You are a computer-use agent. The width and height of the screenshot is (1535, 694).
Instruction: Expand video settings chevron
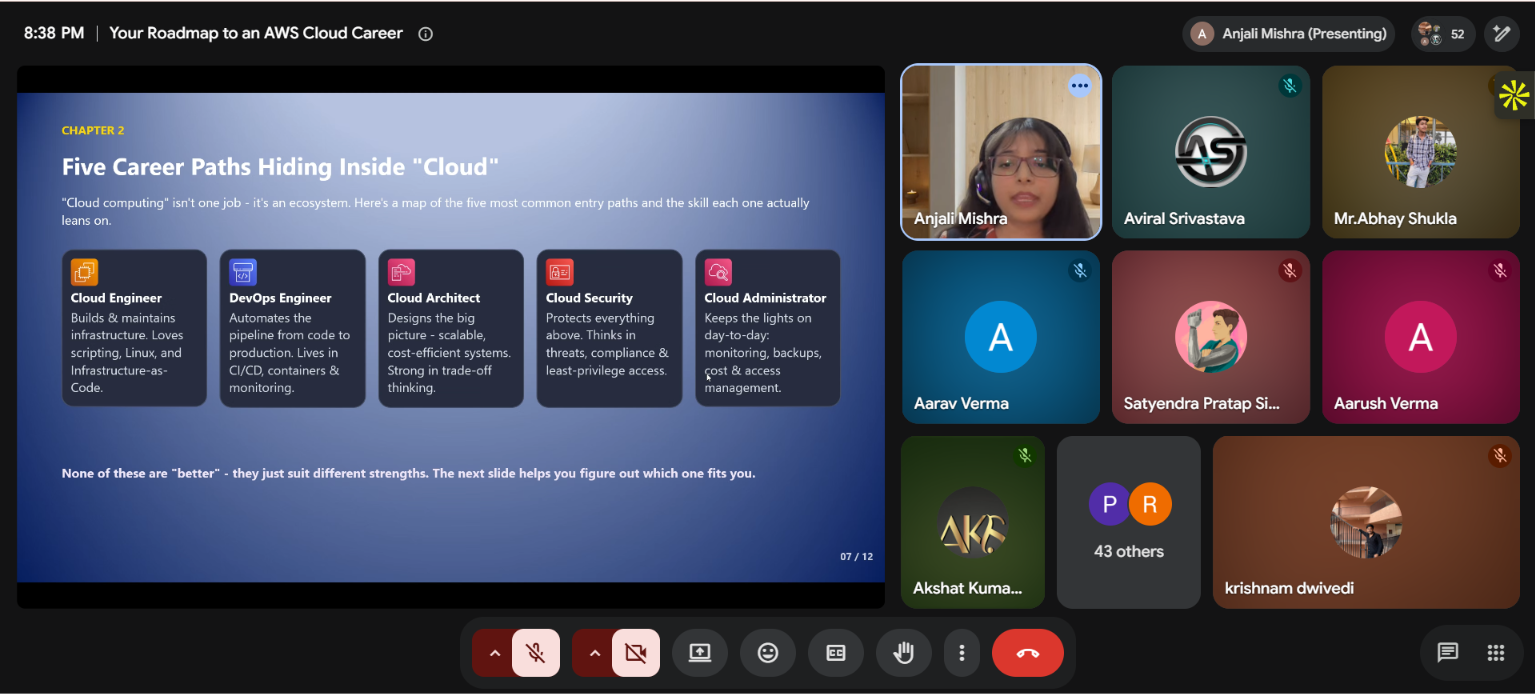click(x=594, y=653)
